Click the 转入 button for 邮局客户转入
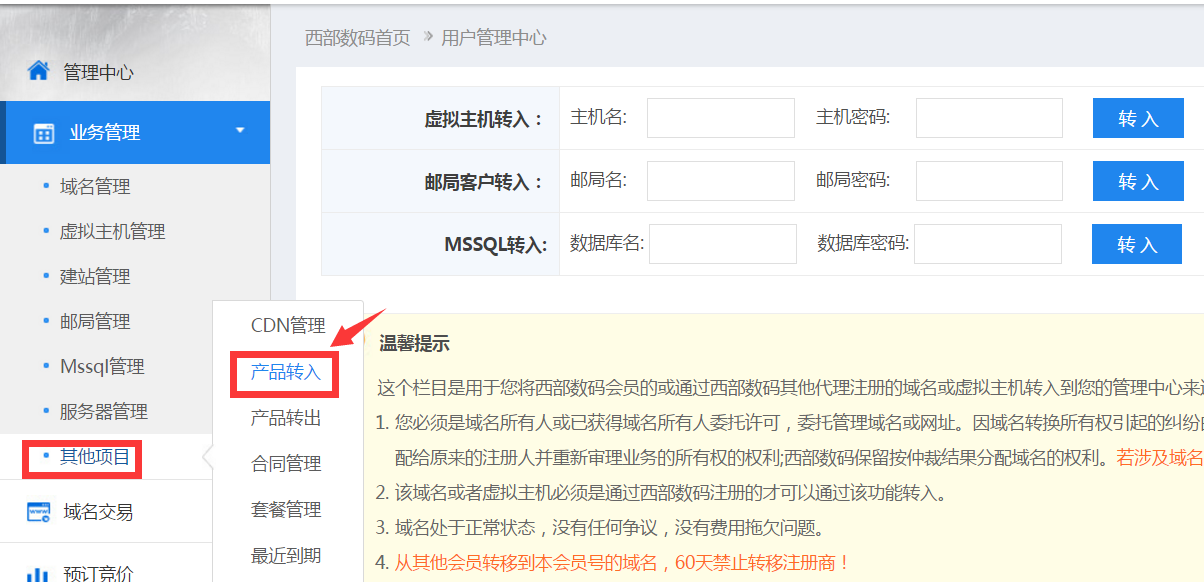This screenshot has width=1204, height=582. point(1137,181)
